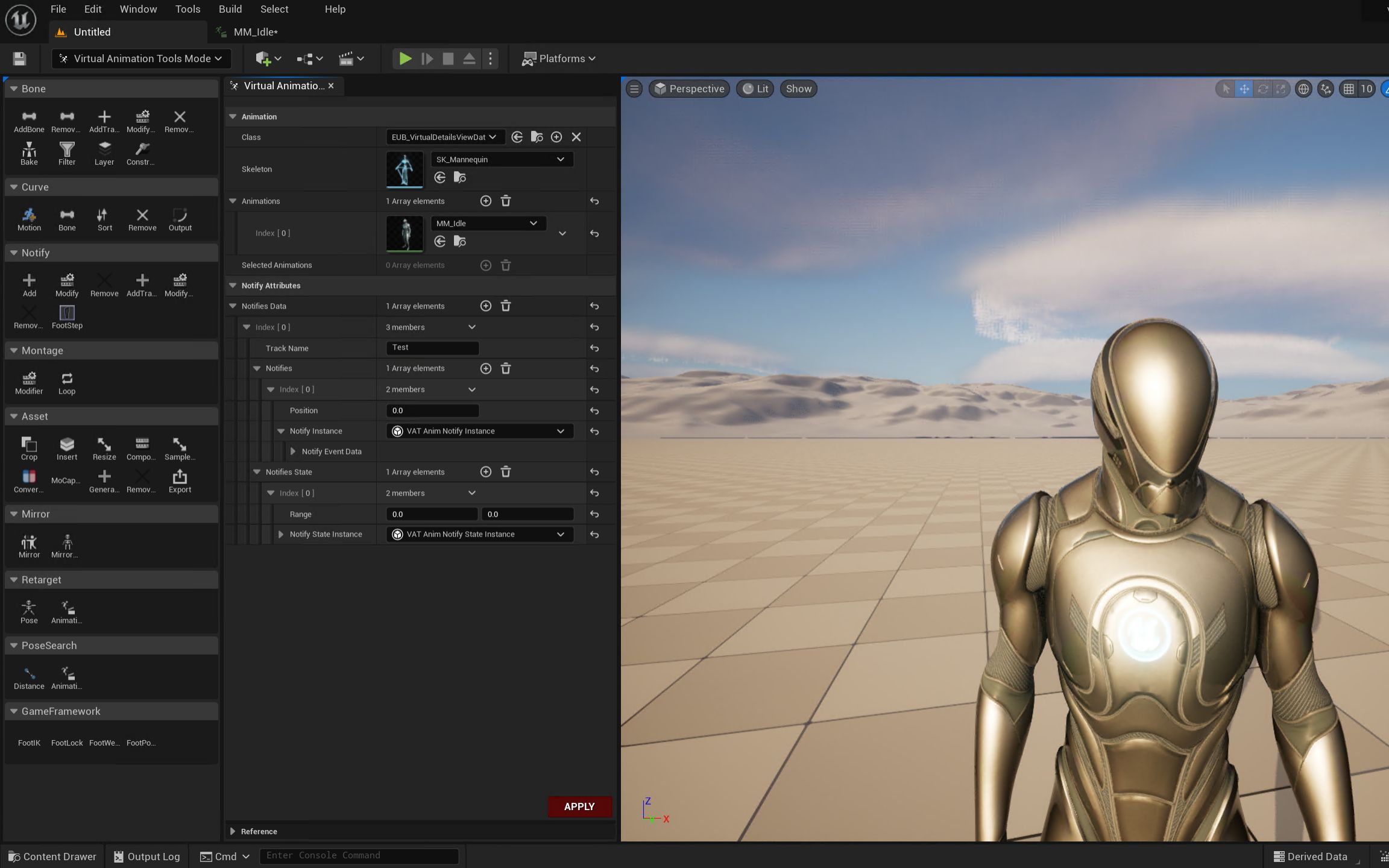Click the AddBone tool in Bone panel
This screenshot has height=868, width=1389.
pyautogui.click(x=29, y=119)
